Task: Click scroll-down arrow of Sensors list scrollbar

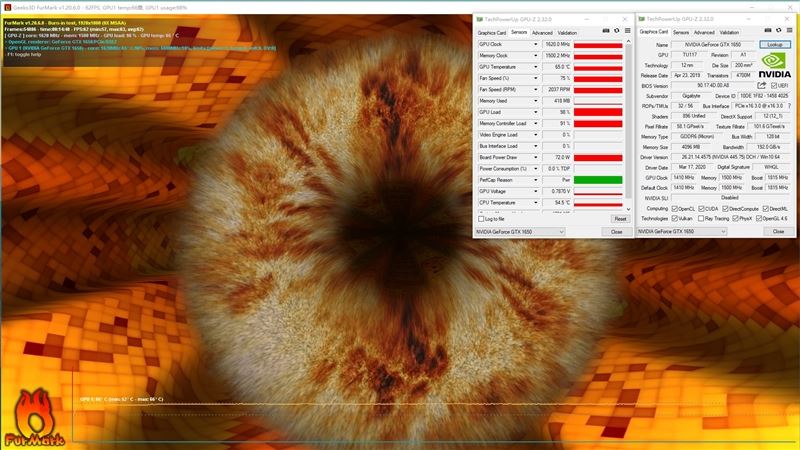Action: coord(628,209)
